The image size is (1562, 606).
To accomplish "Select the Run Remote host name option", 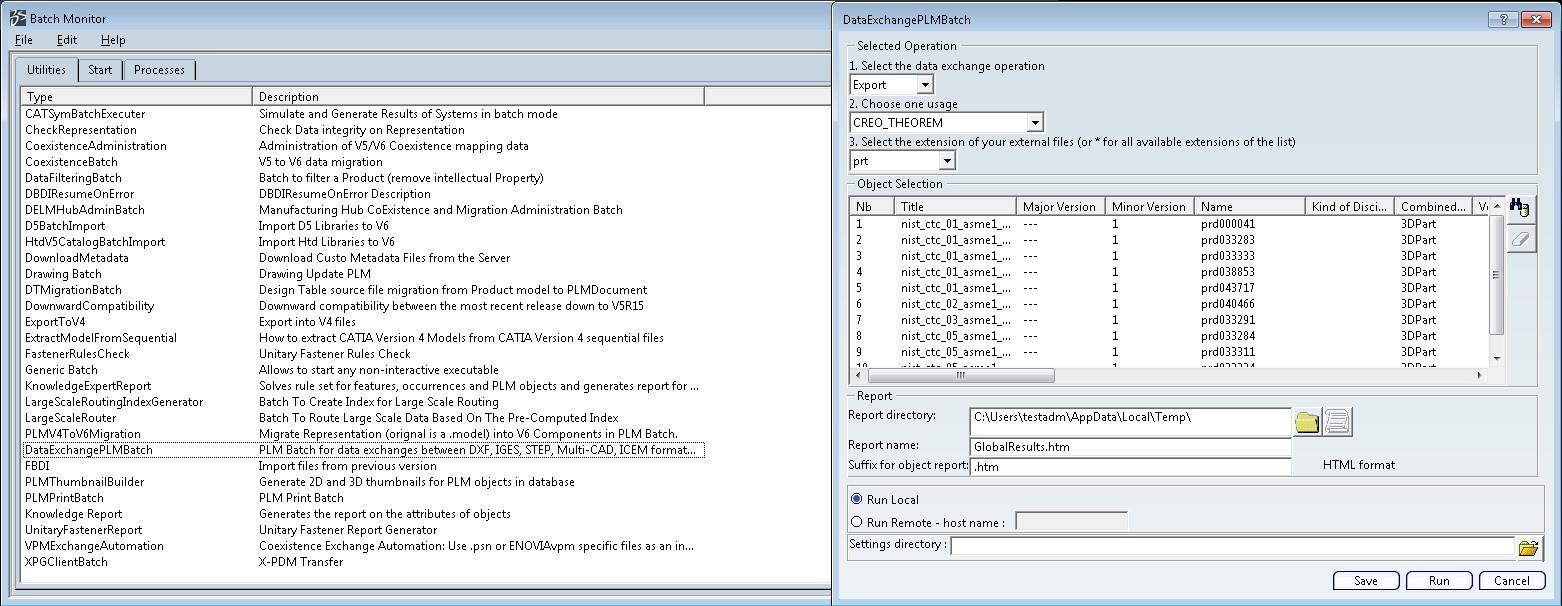I will (x=856, y=522).
